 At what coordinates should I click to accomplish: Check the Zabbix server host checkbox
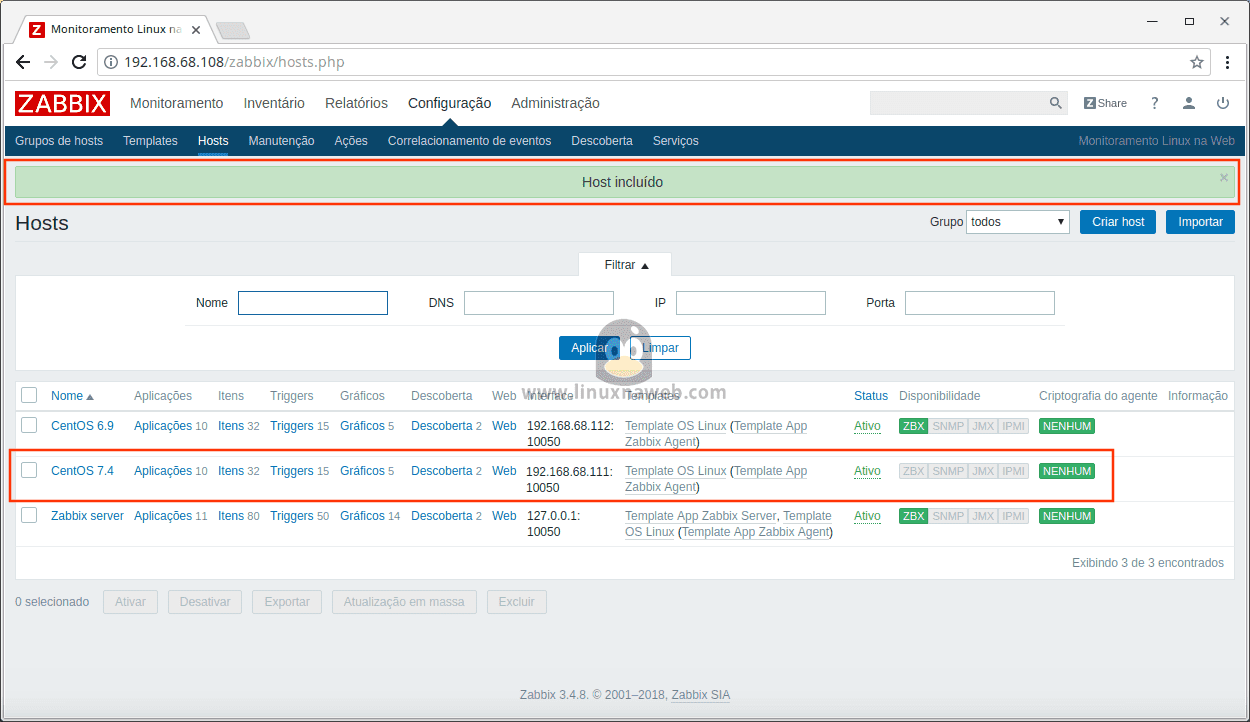pos(29,515)
